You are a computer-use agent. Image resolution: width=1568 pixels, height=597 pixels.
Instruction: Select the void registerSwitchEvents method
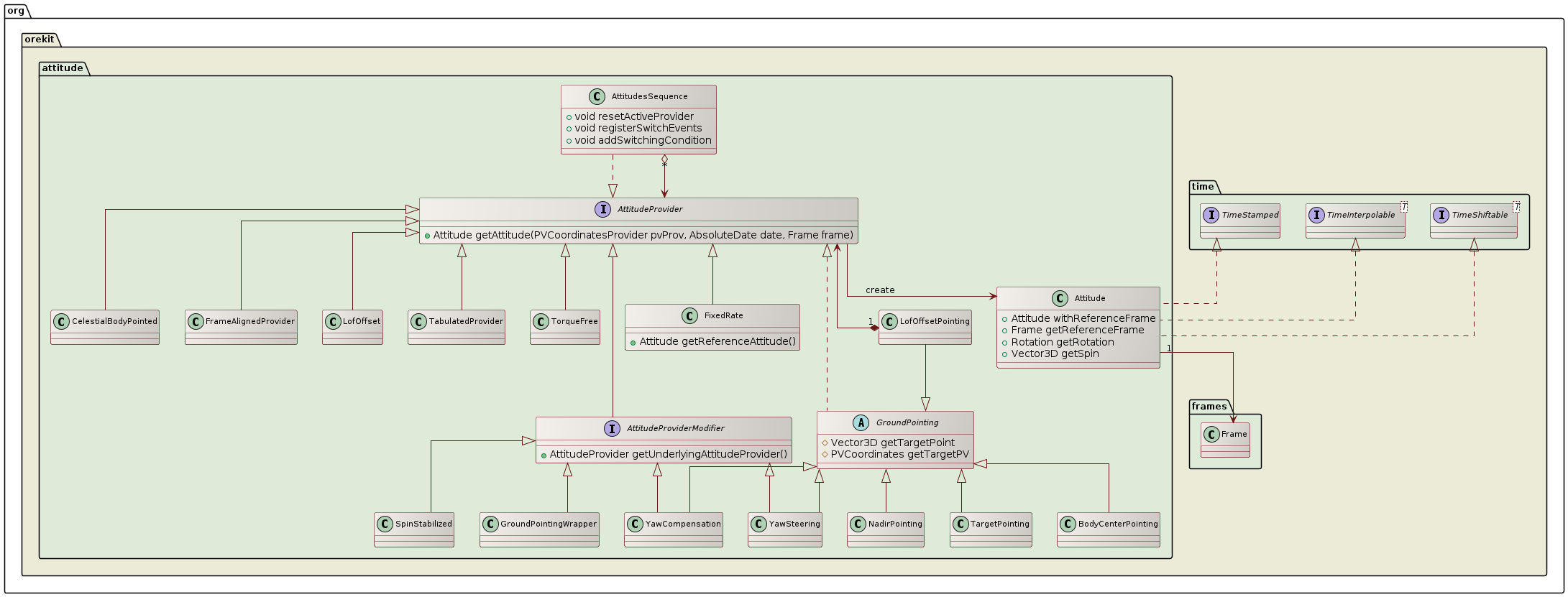tap(638, 128)
